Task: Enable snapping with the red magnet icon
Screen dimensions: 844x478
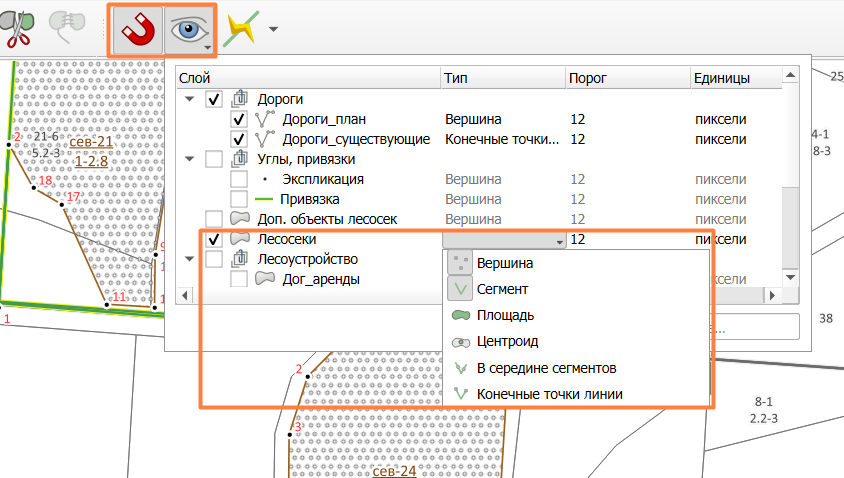Action: tap(138, 30)
